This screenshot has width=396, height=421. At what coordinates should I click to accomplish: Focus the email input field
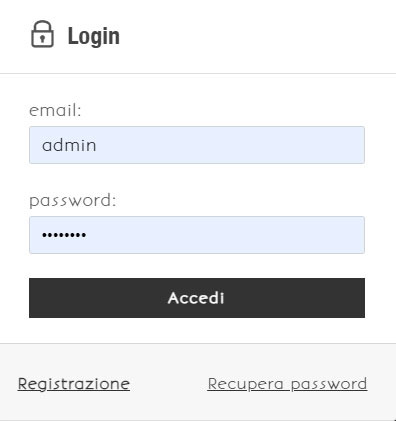197,145
